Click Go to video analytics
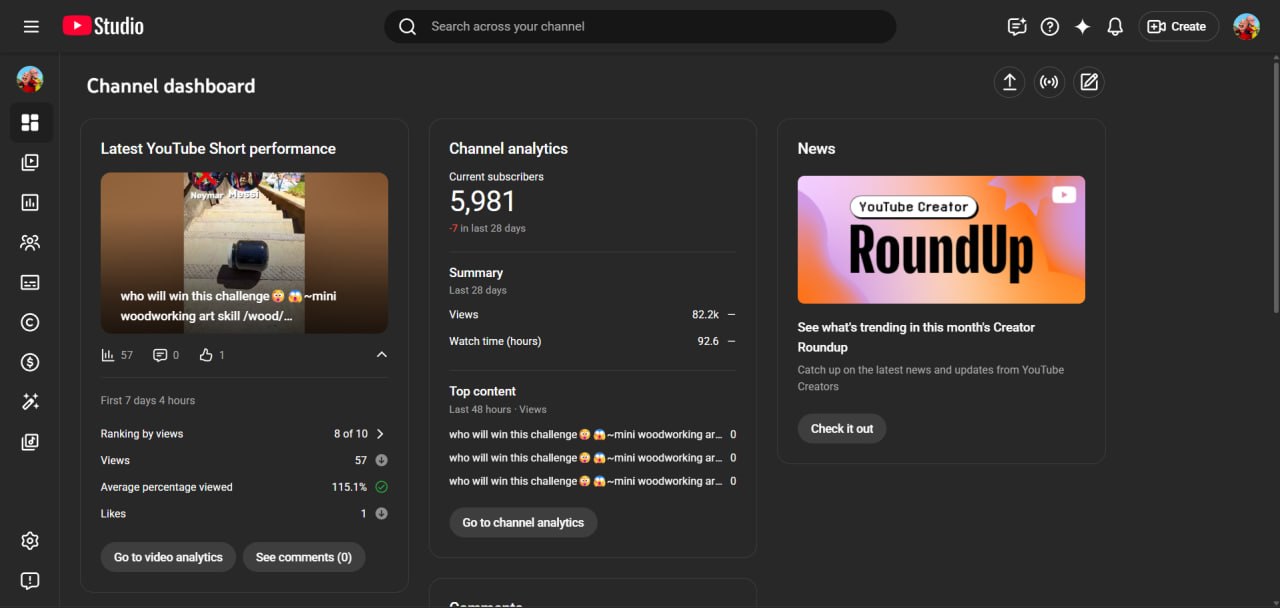 coord(168,557)
